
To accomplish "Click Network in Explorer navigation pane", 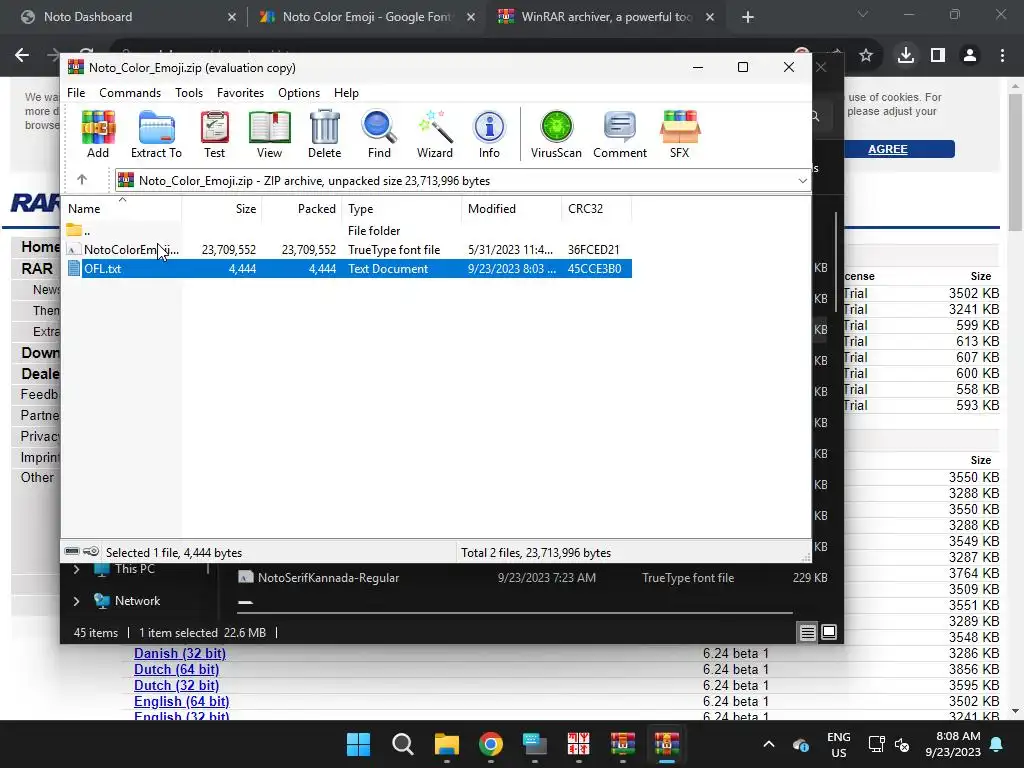I will 137,601.
